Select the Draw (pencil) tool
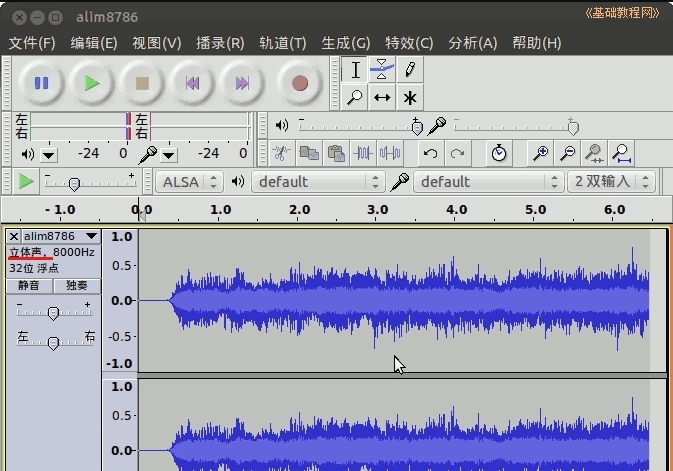This screenshot has width=673, height=471. coord(409,69)
